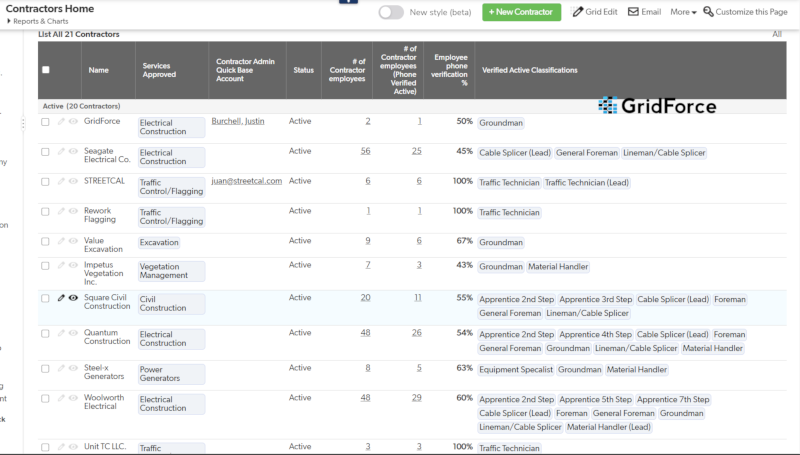Open Square Civil Construction's 20 employees link
The height and width of the screenshot is (455, 800).
point(365,297)
